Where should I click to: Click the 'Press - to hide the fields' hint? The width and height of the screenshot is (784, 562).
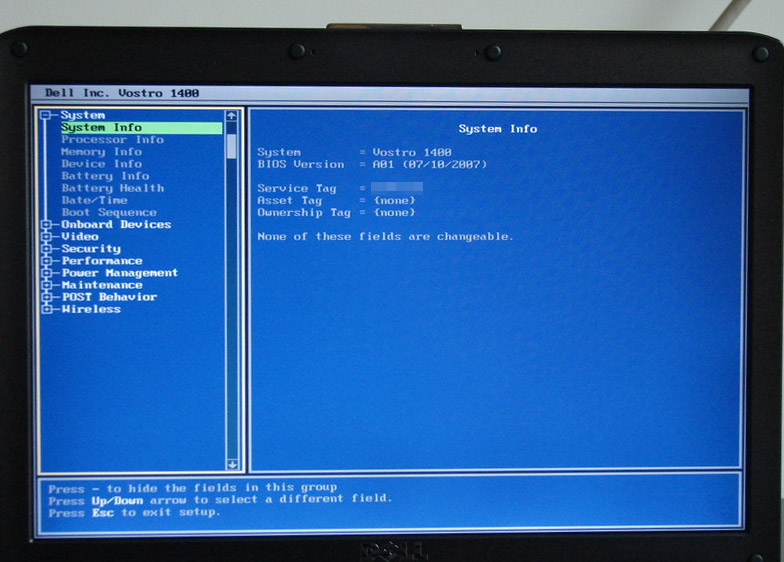point(192,488)
